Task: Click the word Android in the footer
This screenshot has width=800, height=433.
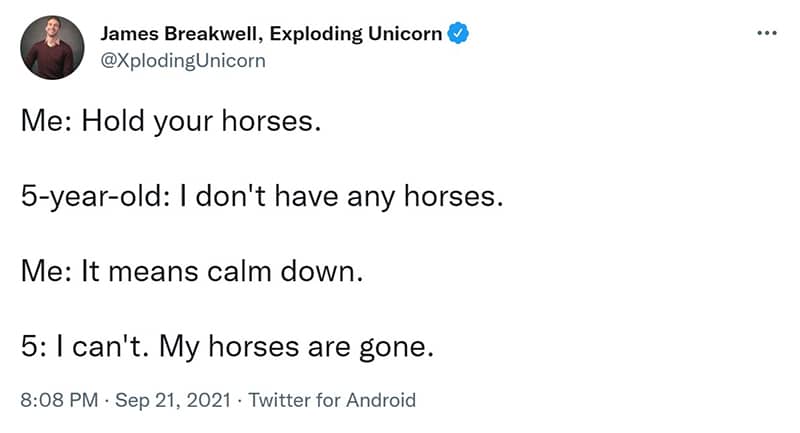Action: [381, 400]
